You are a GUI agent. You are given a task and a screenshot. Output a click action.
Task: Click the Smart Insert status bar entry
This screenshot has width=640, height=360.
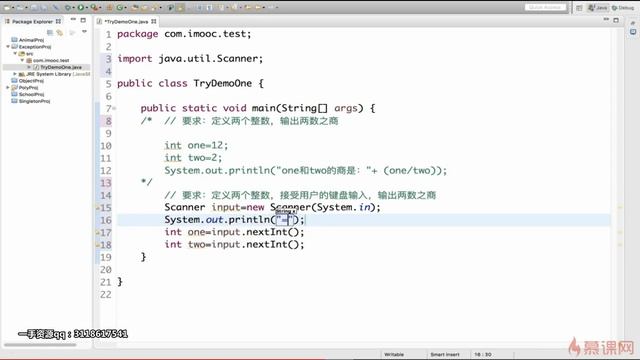click(445, 355)
